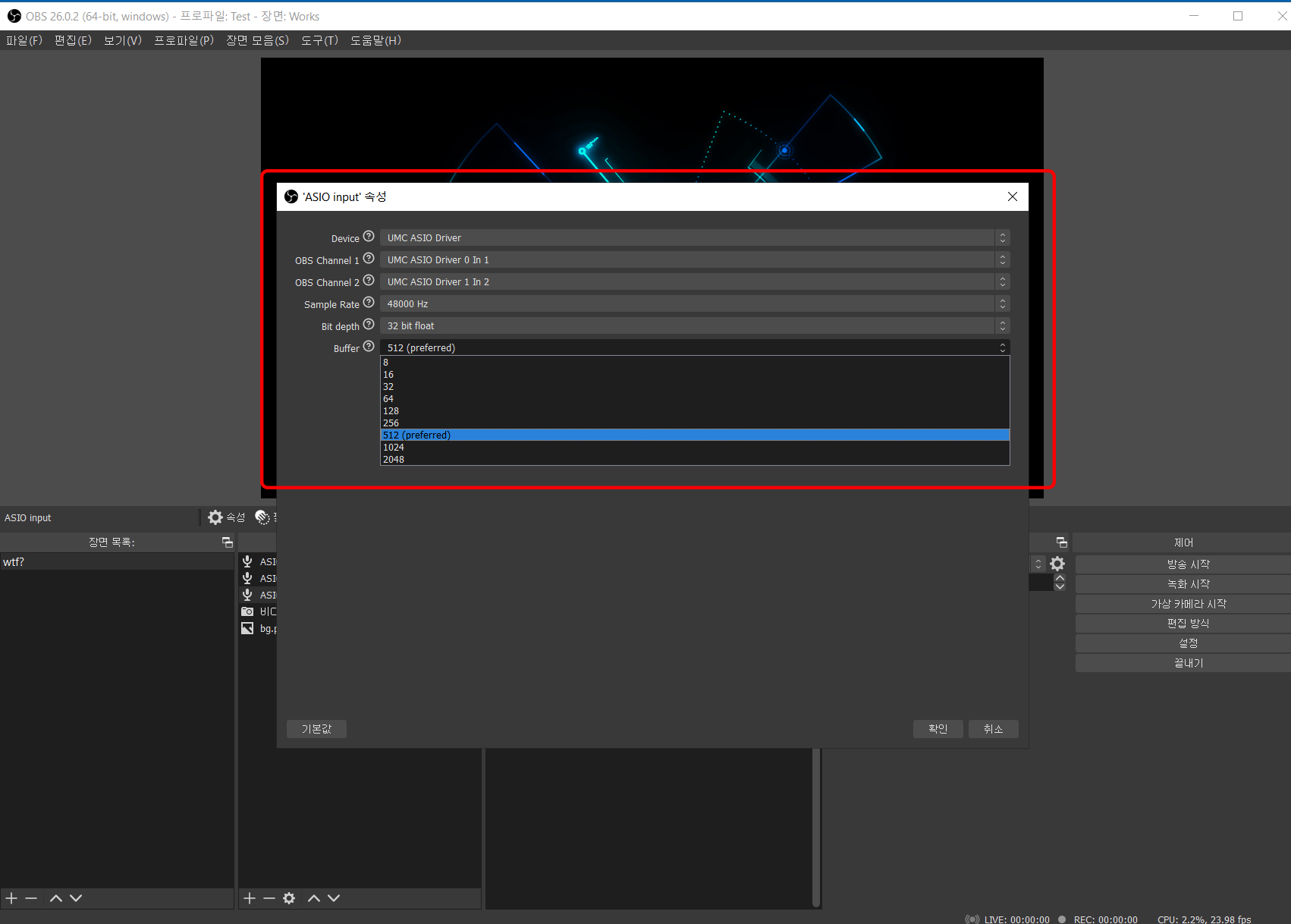Choose buffer size 64
The width and height of the screenshot is (1291, 924).
pos(695,399)
